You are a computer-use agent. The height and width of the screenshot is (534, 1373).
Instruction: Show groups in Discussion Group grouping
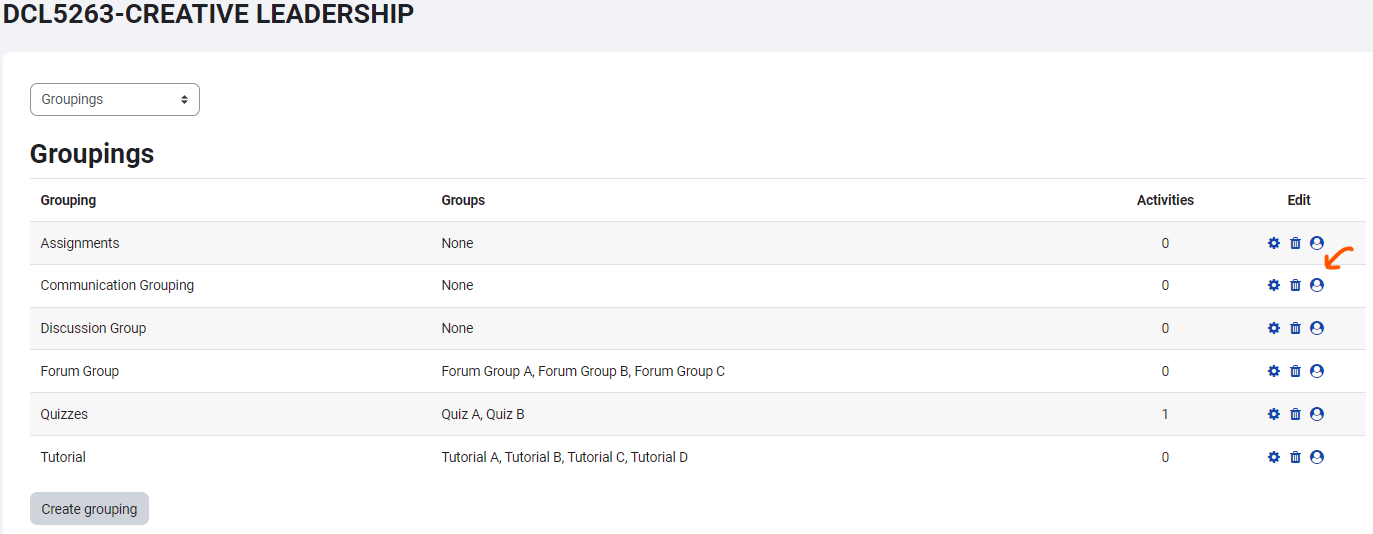[1317, 328]
